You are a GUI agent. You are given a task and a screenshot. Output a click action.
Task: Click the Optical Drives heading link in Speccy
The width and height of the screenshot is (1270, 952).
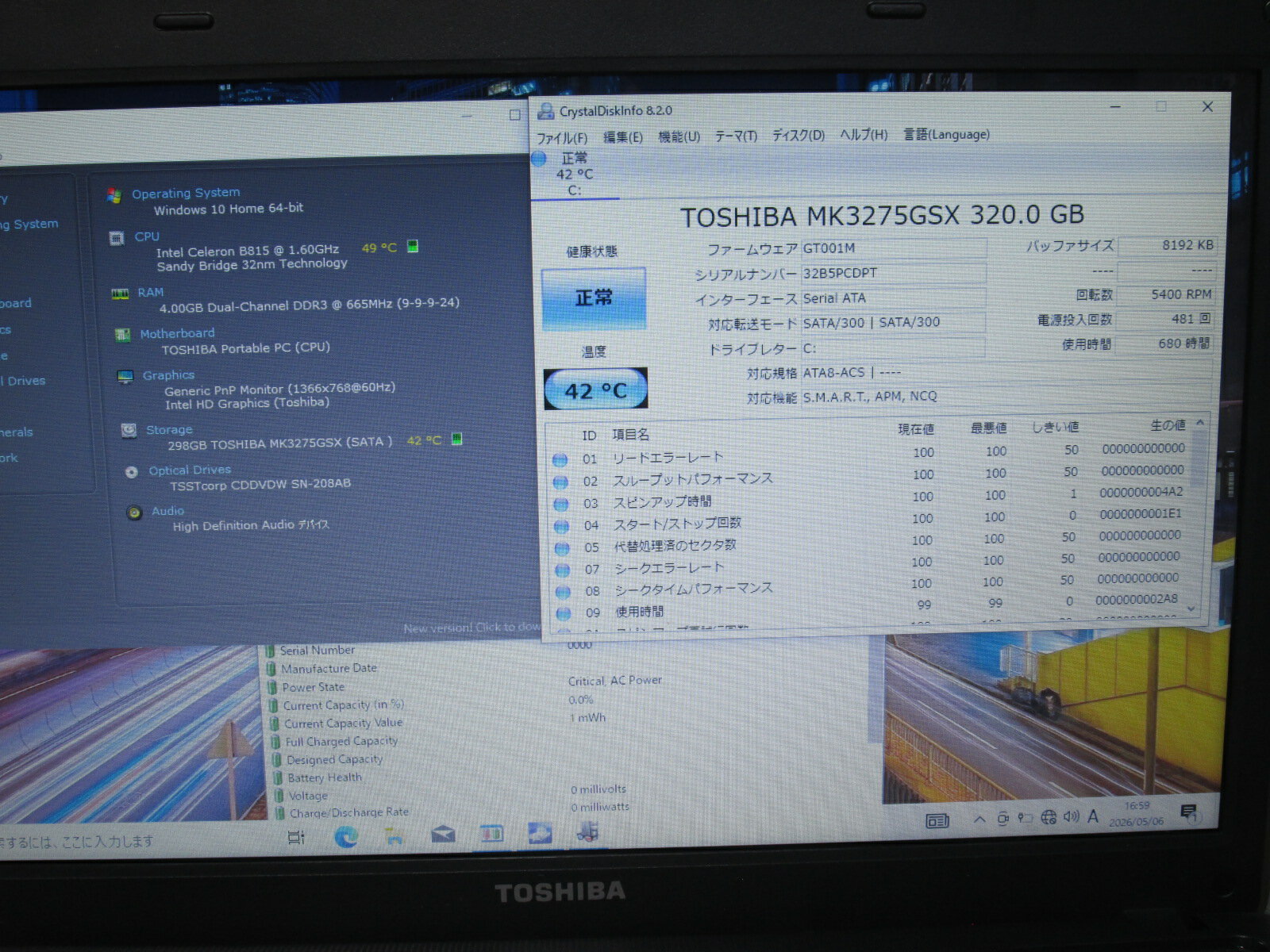(190, 470)
